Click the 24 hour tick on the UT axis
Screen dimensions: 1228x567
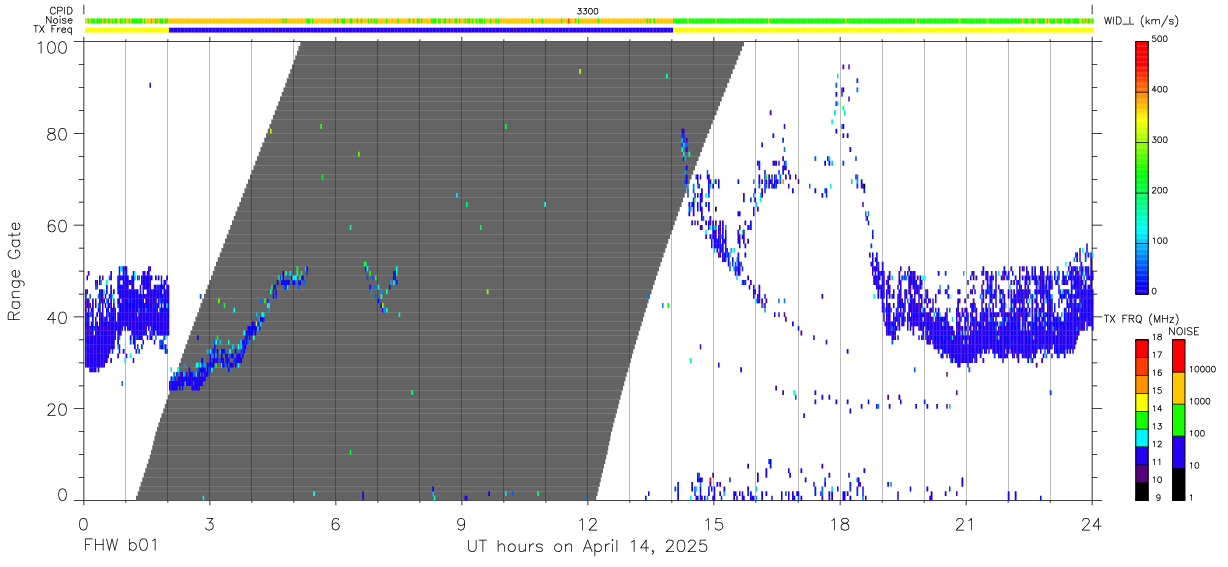tap(1092, 523)
